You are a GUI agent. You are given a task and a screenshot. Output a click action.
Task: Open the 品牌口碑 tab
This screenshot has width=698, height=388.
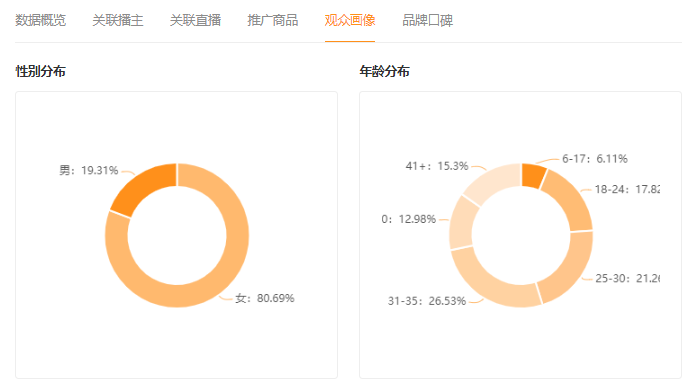(x=427, y=20)
